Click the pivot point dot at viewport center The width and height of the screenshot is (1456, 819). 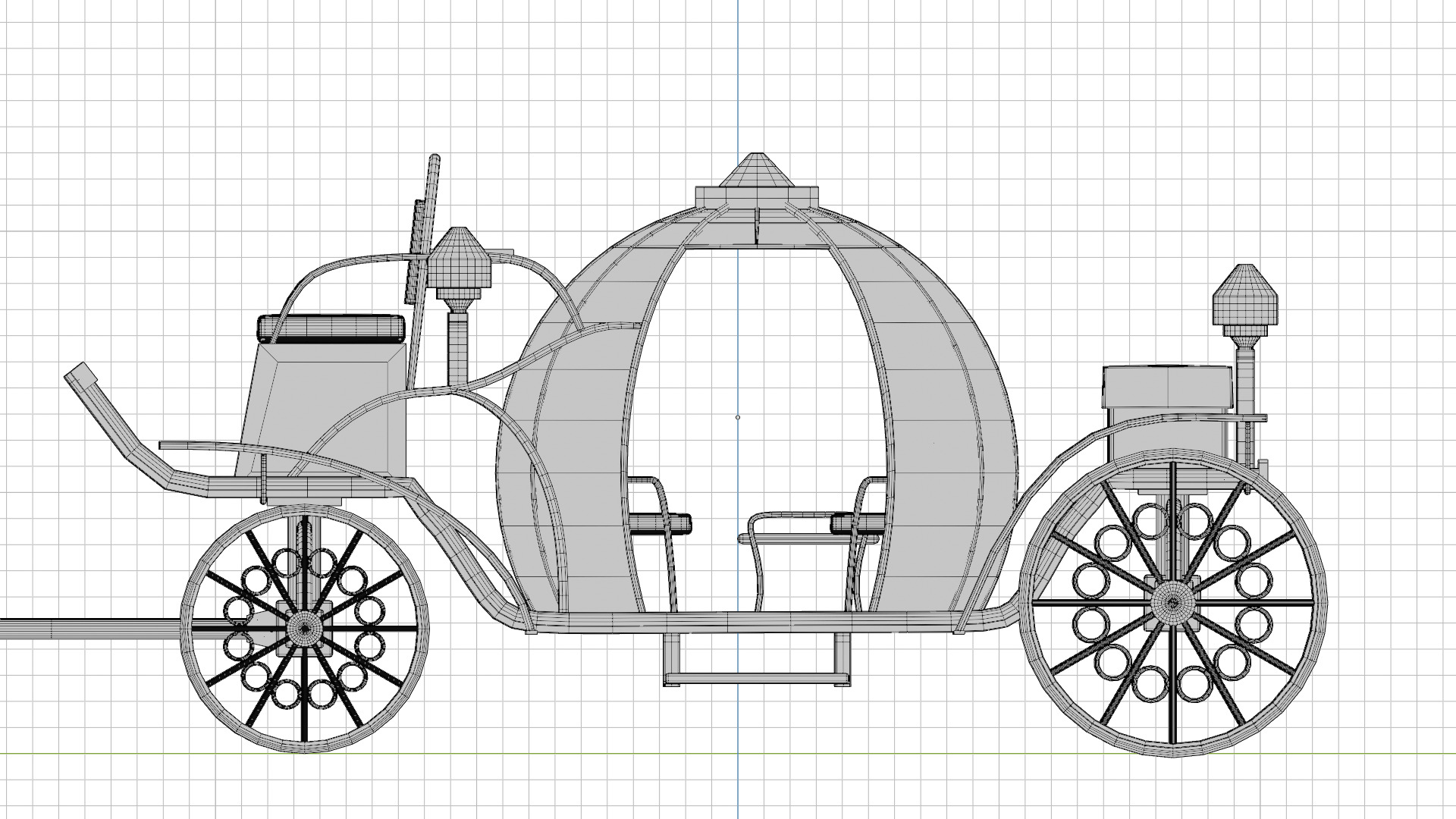coord(738,416)
